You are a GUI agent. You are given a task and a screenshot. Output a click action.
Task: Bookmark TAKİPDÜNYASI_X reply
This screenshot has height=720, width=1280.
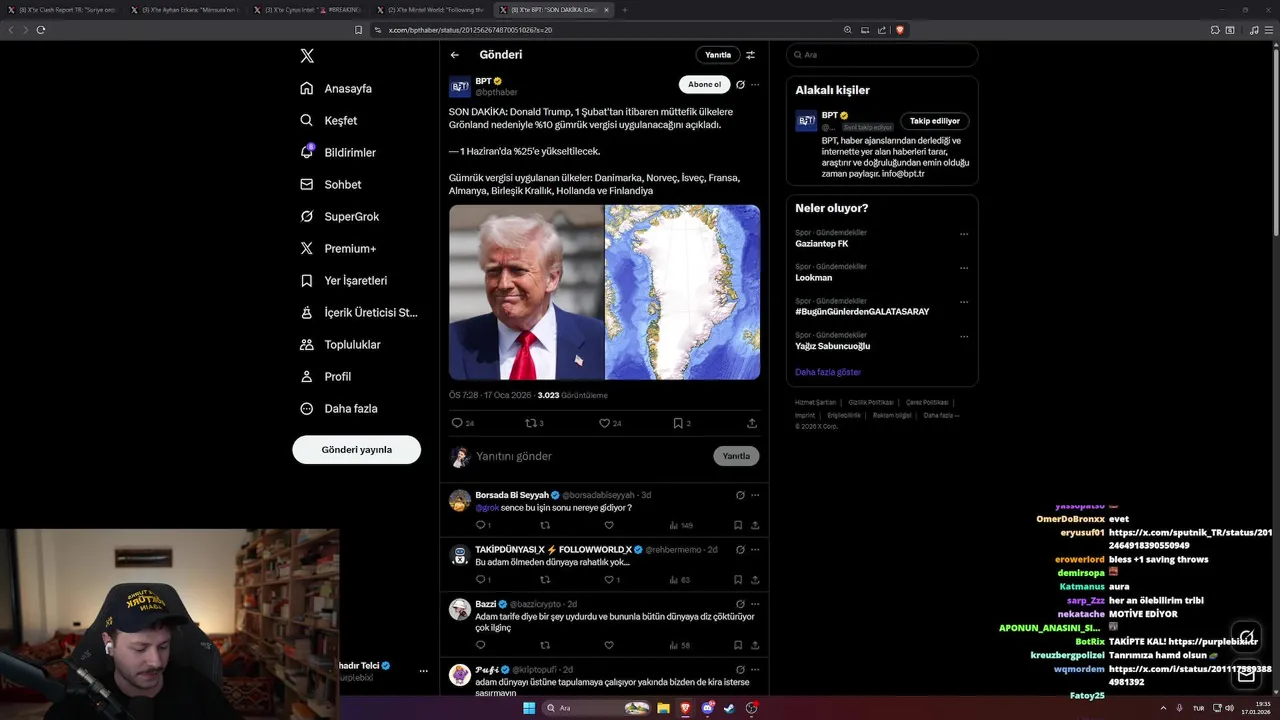pyautogui.click(x=738, y=579)
